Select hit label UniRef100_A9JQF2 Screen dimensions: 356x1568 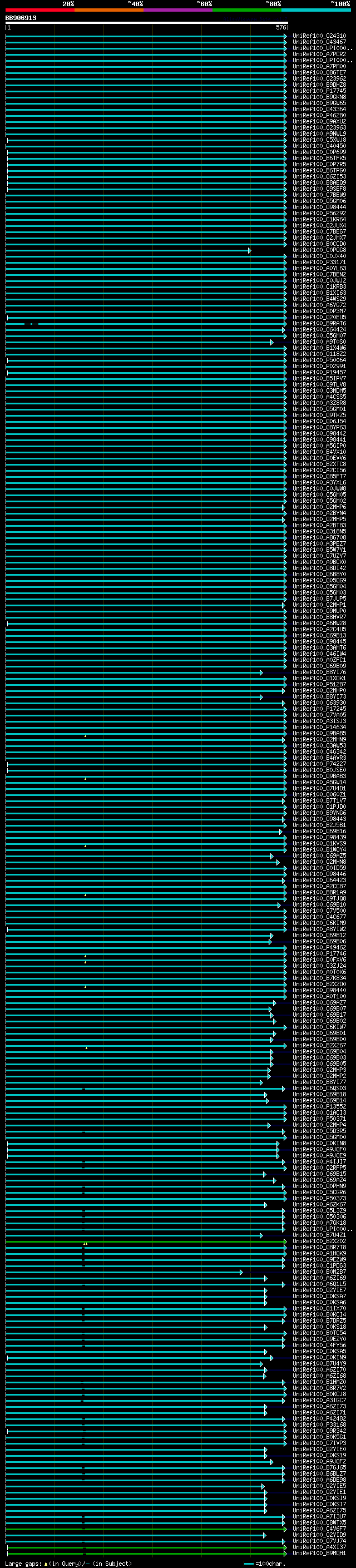coord(319,1461)
